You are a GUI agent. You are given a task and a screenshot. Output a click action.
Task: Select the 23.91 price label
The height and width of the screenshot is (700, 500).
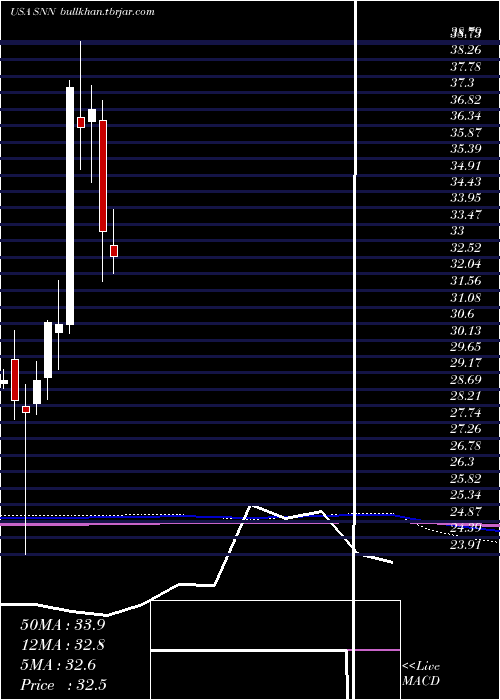click(466, 544)
